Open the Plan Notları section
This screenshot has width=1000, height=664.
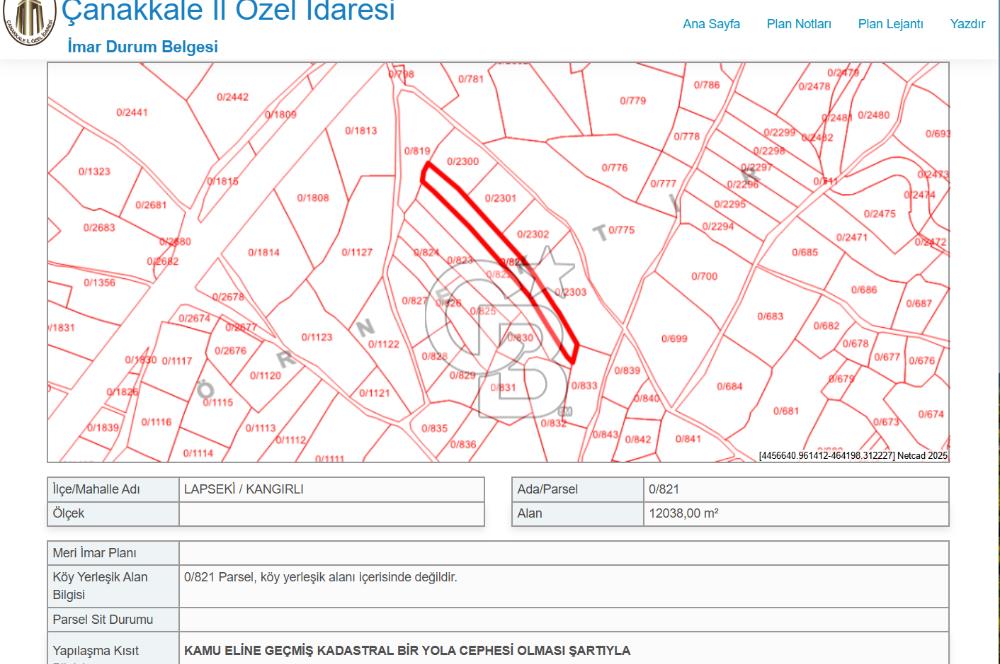coord(798,24)
